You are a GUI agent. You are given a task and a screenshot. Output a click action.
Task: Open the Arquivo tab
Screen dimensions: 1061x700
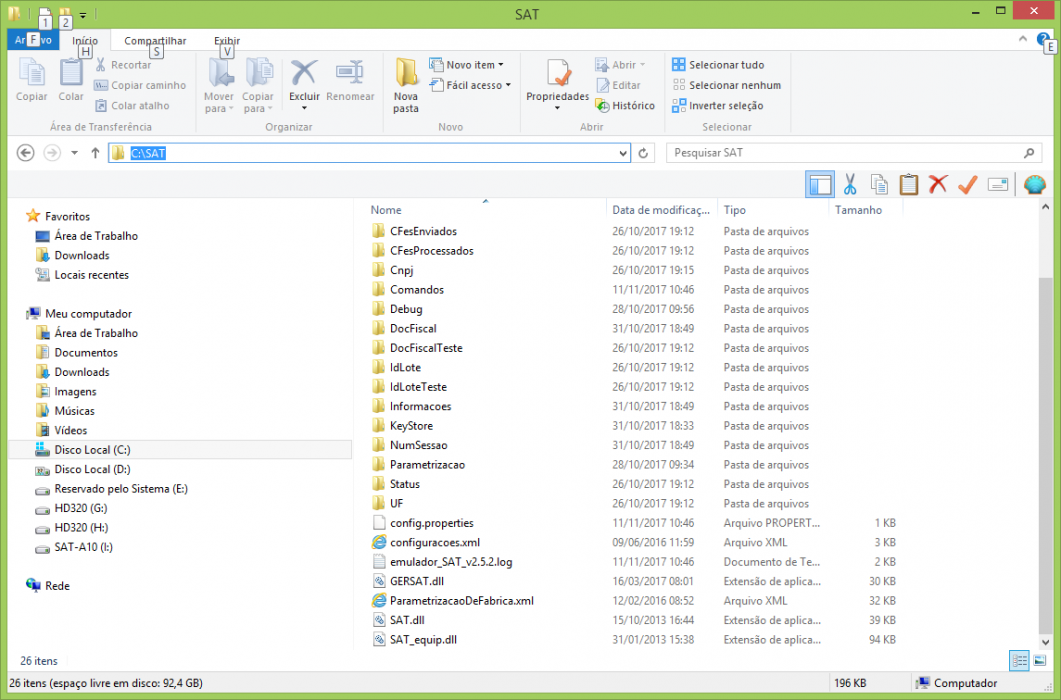(x=33, y=40)
